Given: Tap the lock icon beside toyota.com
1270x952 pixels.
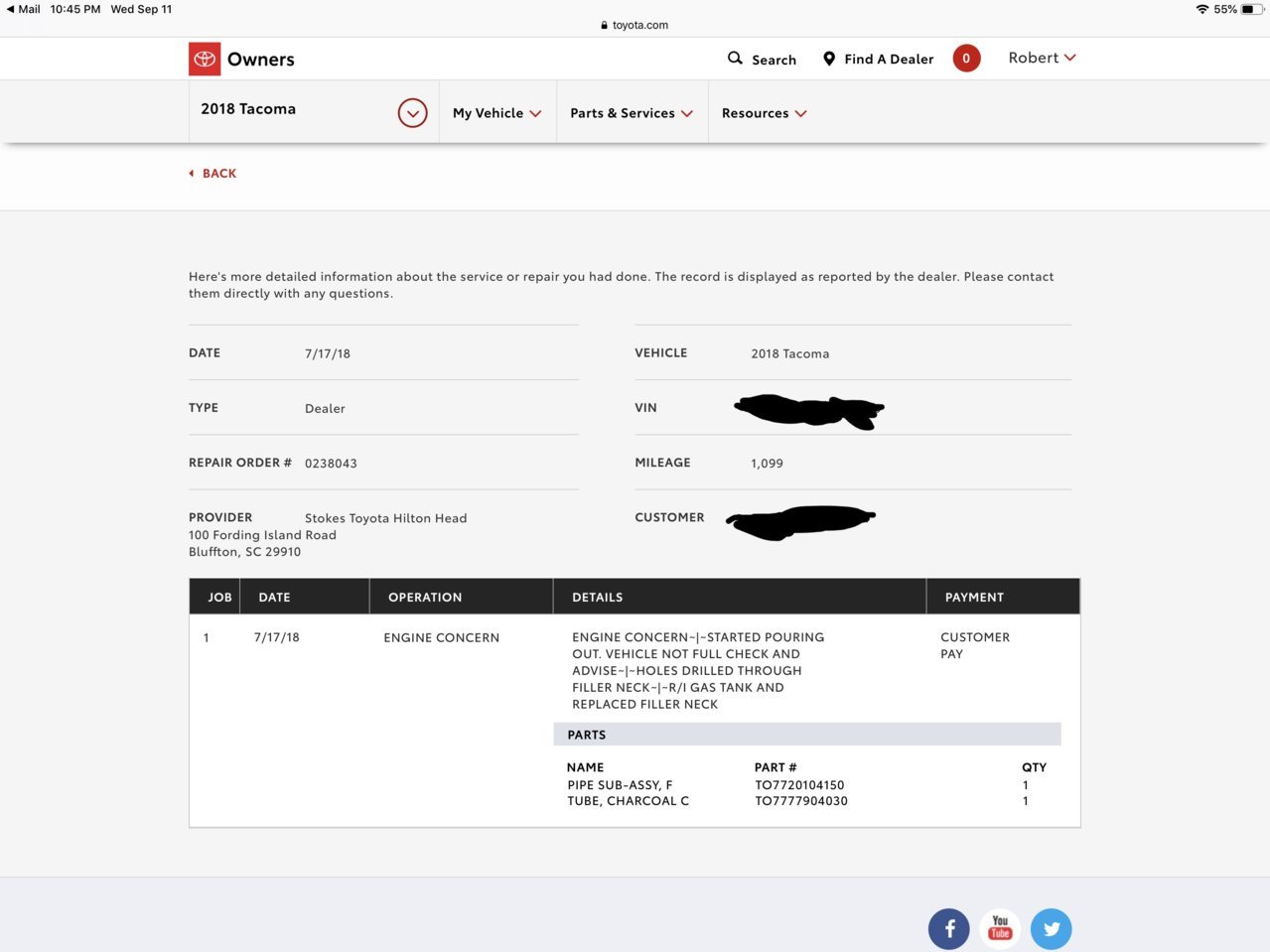Looking at the screenshot, I should pos(604,25).
